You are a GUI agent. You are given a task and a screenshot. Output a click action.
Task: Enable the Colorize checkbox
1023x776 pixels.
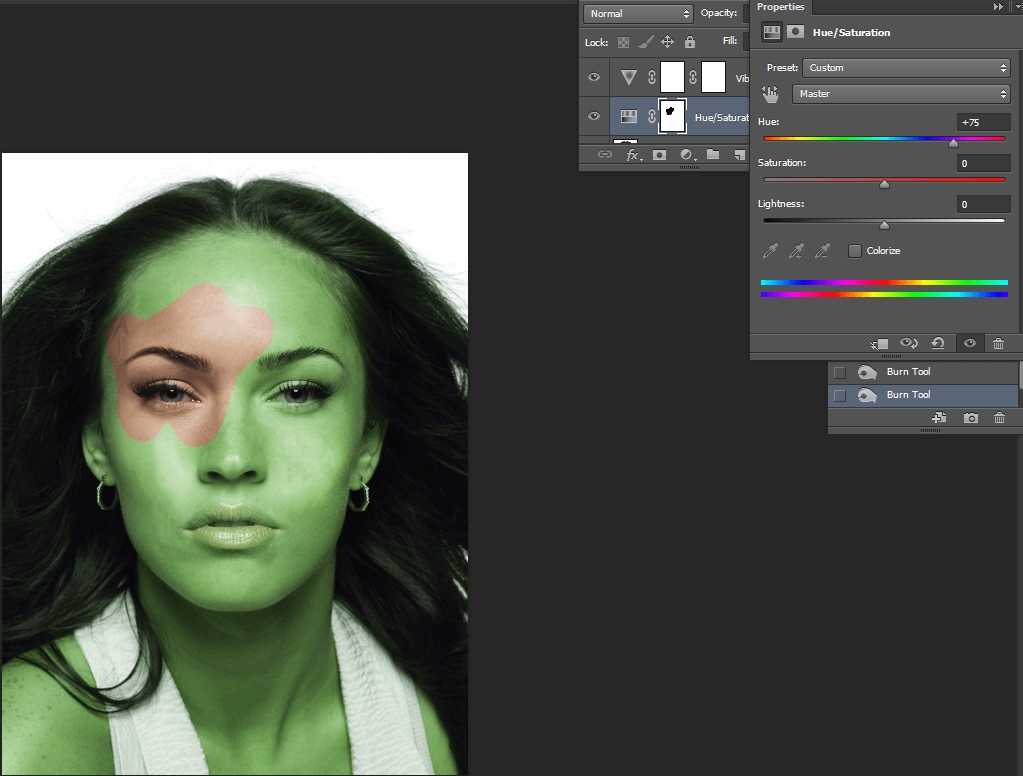coord(854,251)
